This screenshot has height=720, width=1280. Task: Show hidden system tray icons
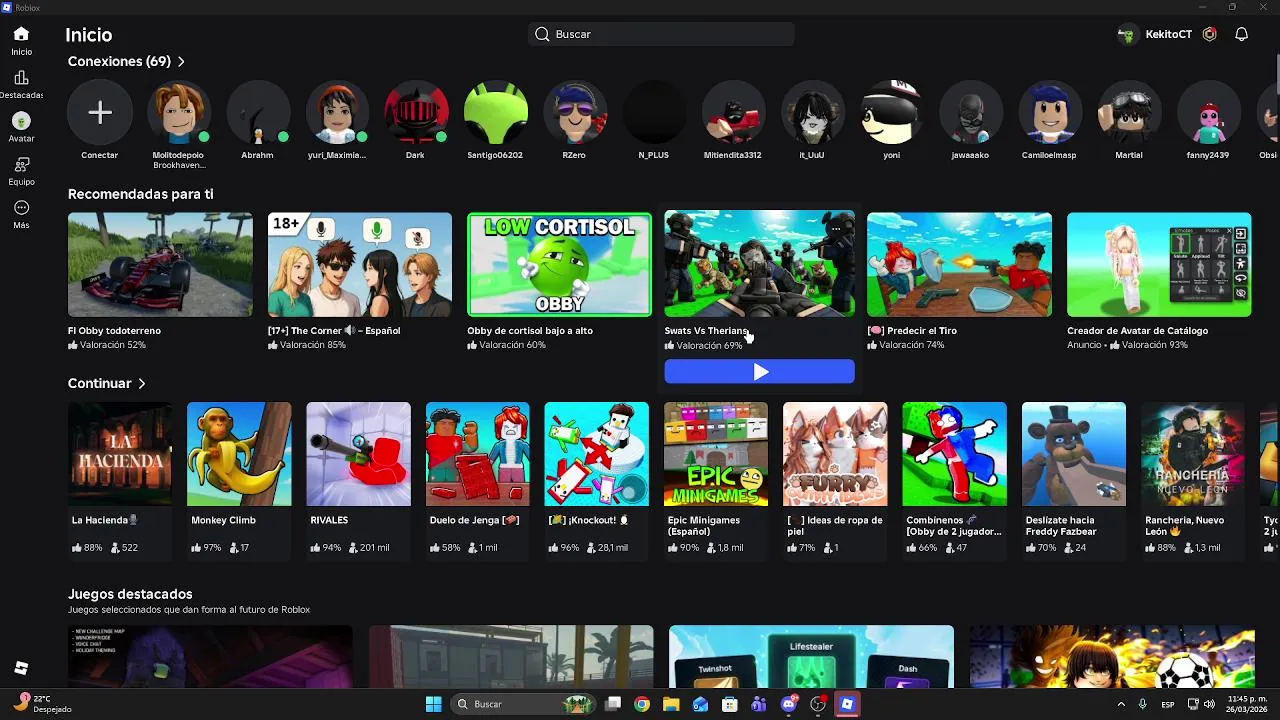click(x=1122, y=704)
